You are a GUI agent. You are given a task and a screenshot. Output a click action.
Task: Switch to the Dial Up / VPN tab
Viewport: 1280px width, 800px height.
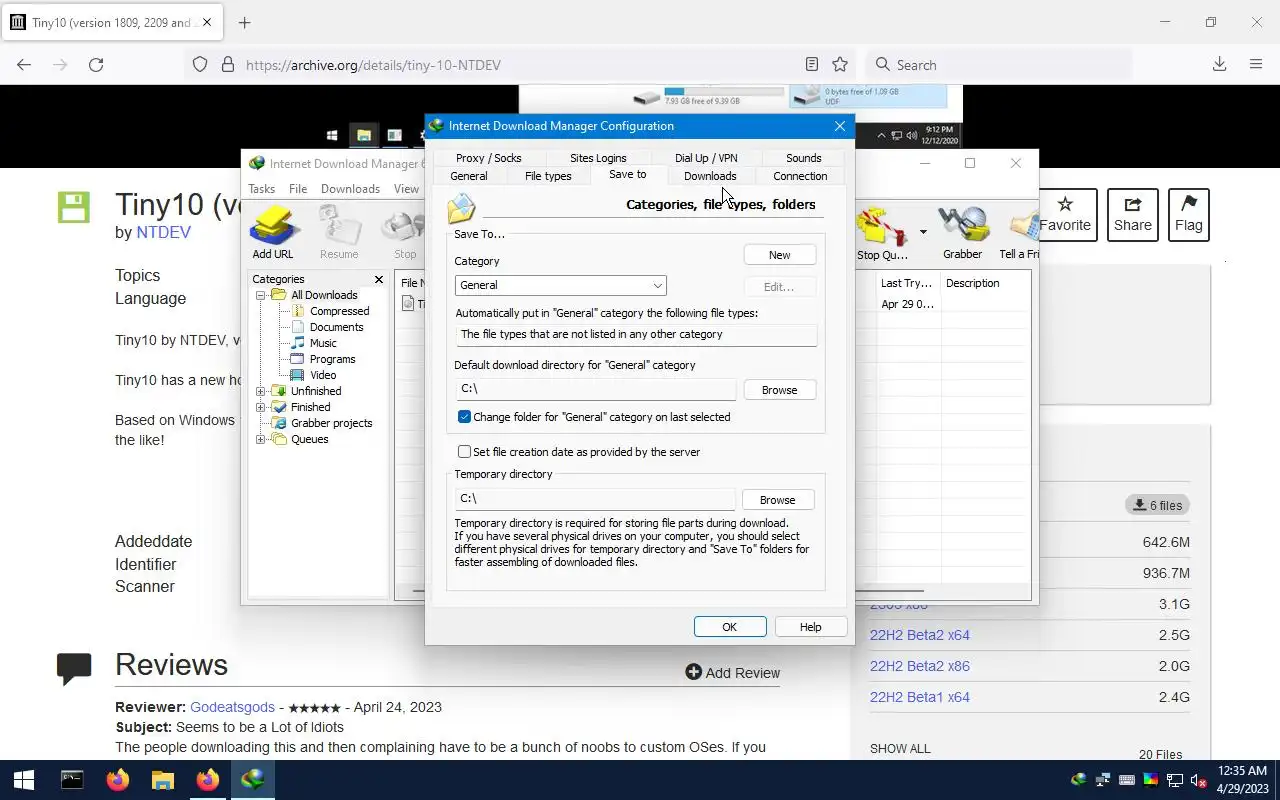(706, 158)
